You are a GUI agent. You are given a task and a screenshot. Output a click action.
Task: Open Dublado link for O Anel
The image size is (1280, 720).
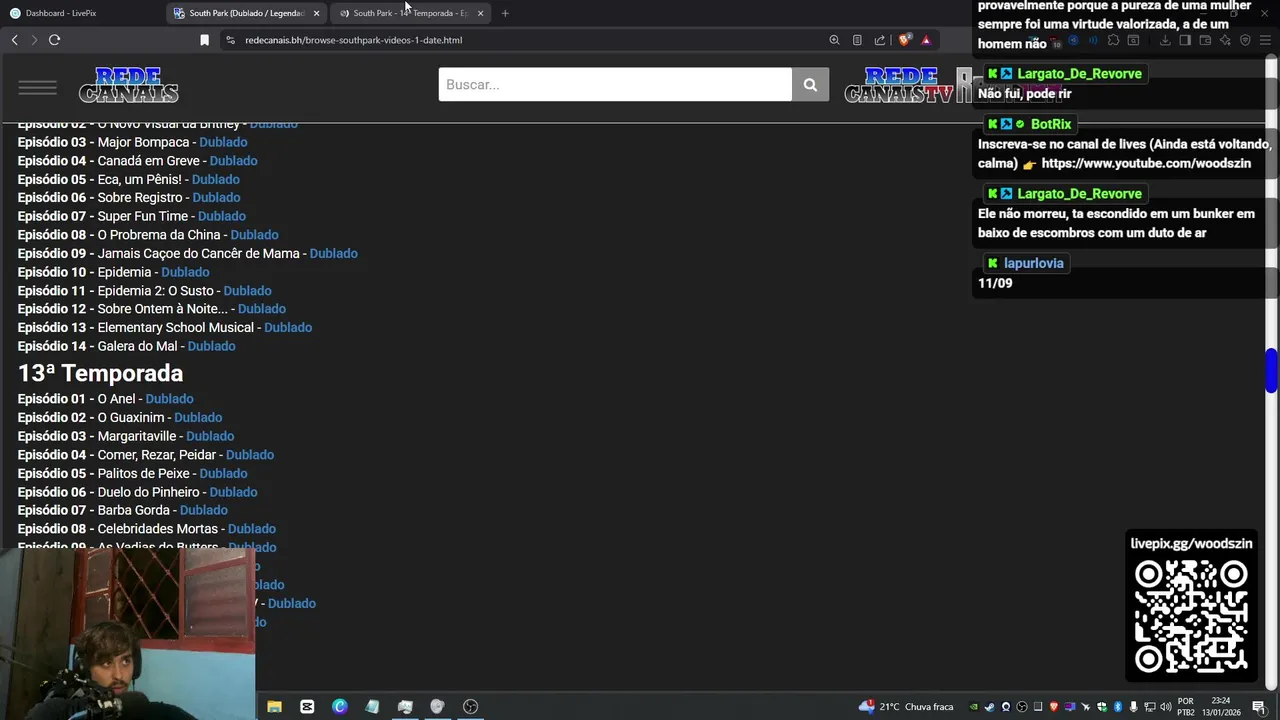169,399
